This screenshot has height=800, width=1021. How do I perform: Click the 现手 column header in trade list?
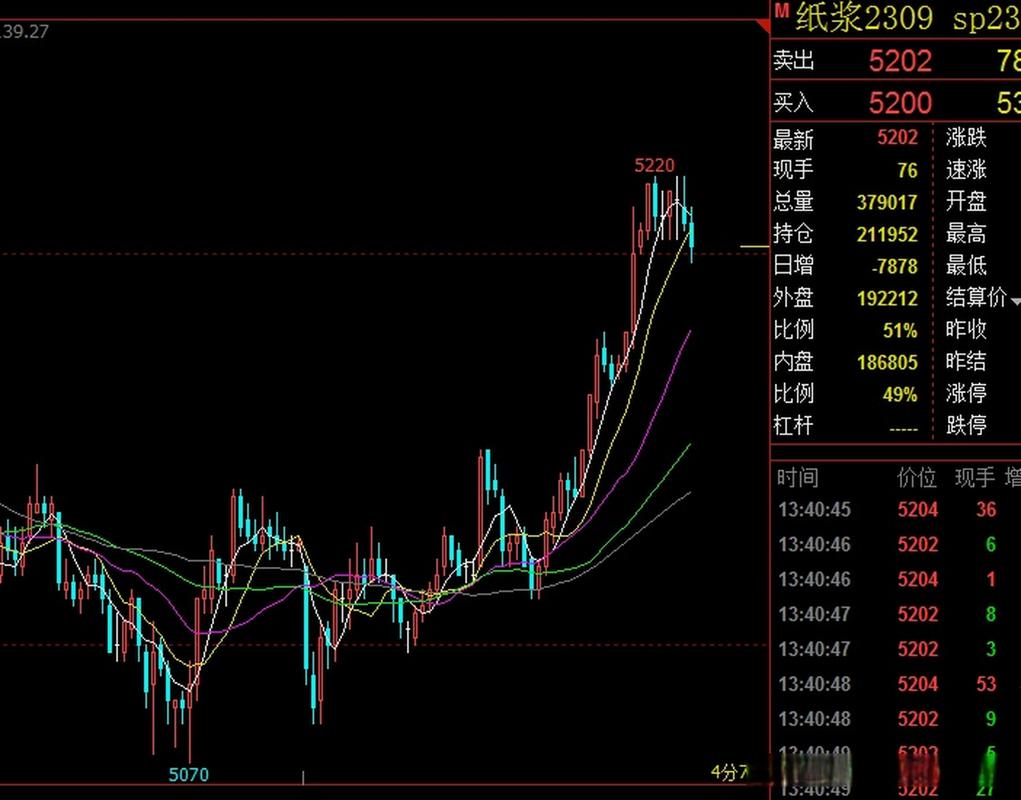[x=974, y=477]
